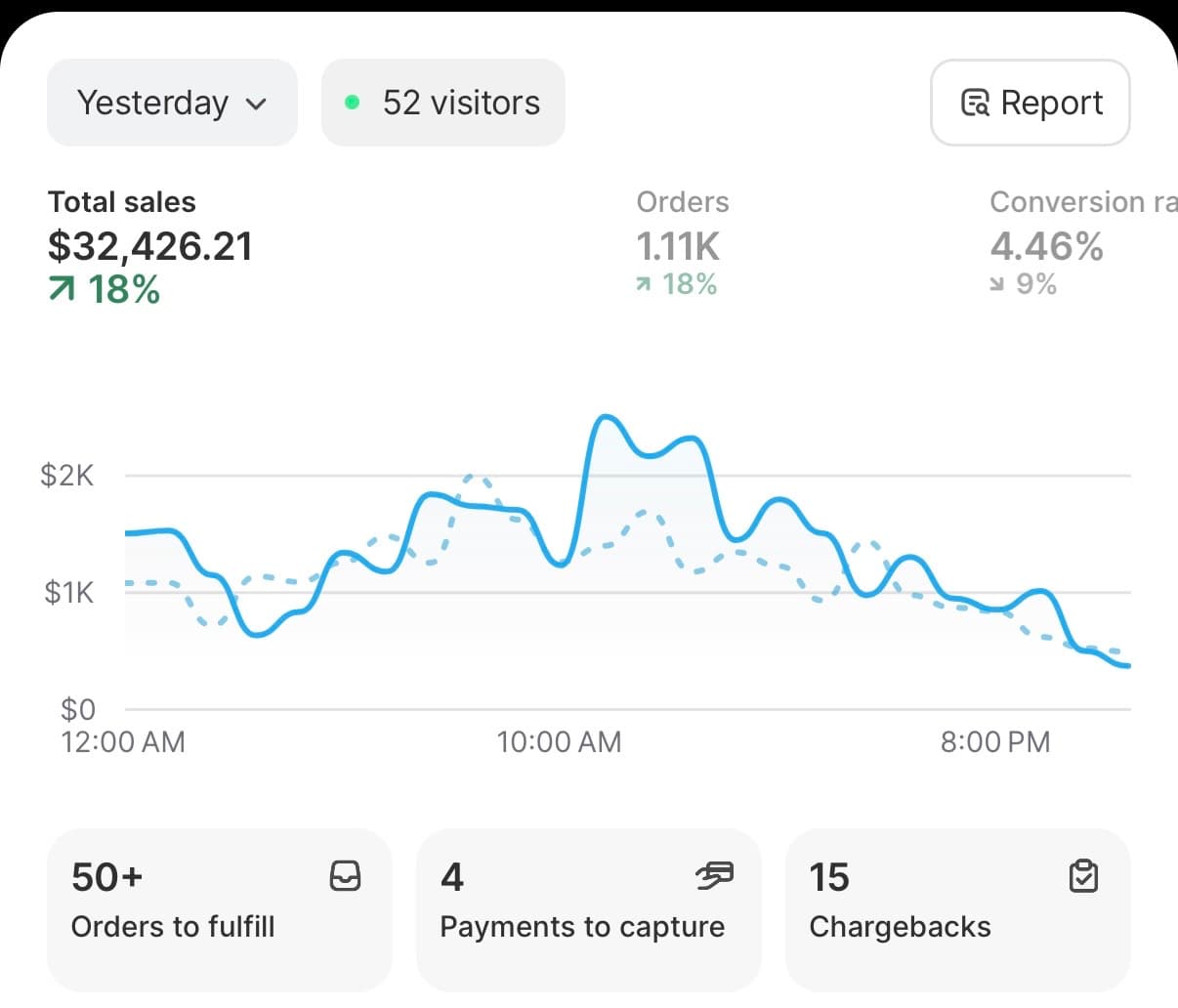The image size is (1178, 1008).
Task: Click the Report button
Action: point(1031,102)
